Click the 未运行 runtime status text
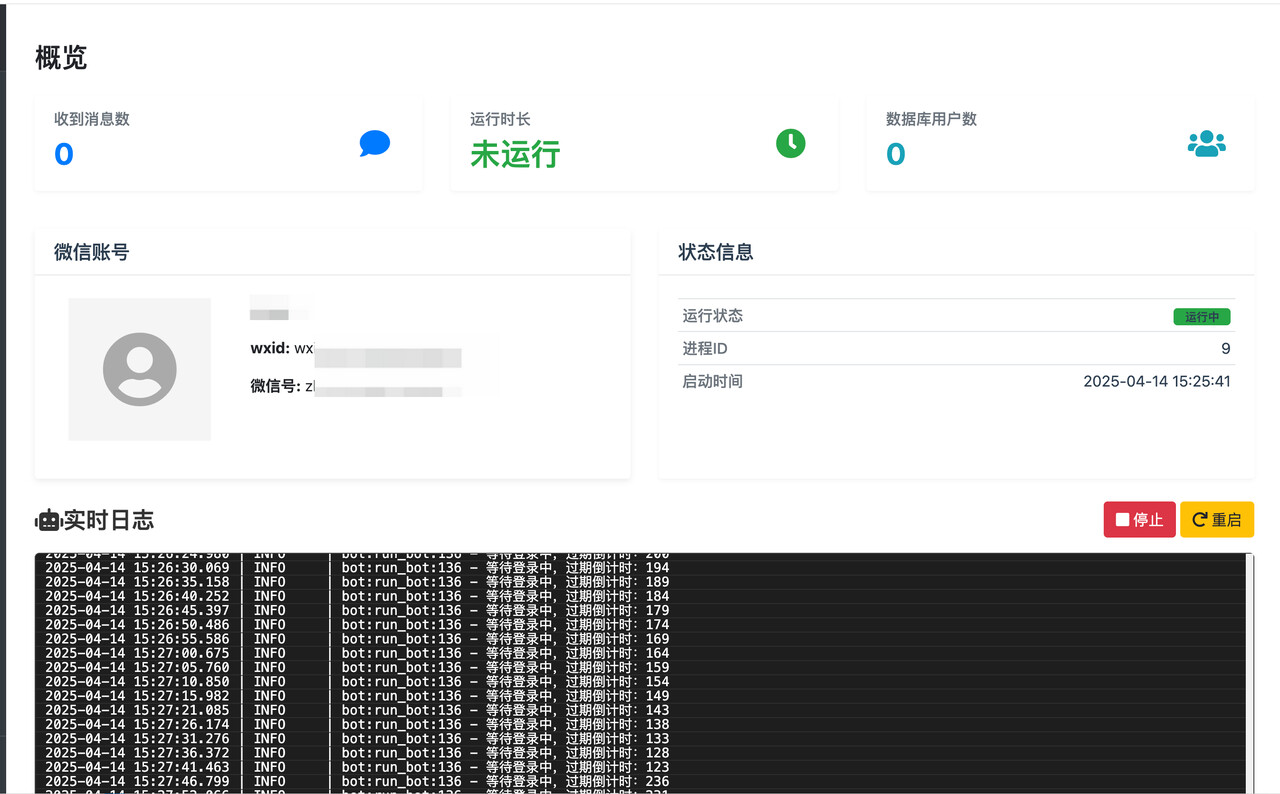Viewport: 1280px width, 794px height. [515, 154]
